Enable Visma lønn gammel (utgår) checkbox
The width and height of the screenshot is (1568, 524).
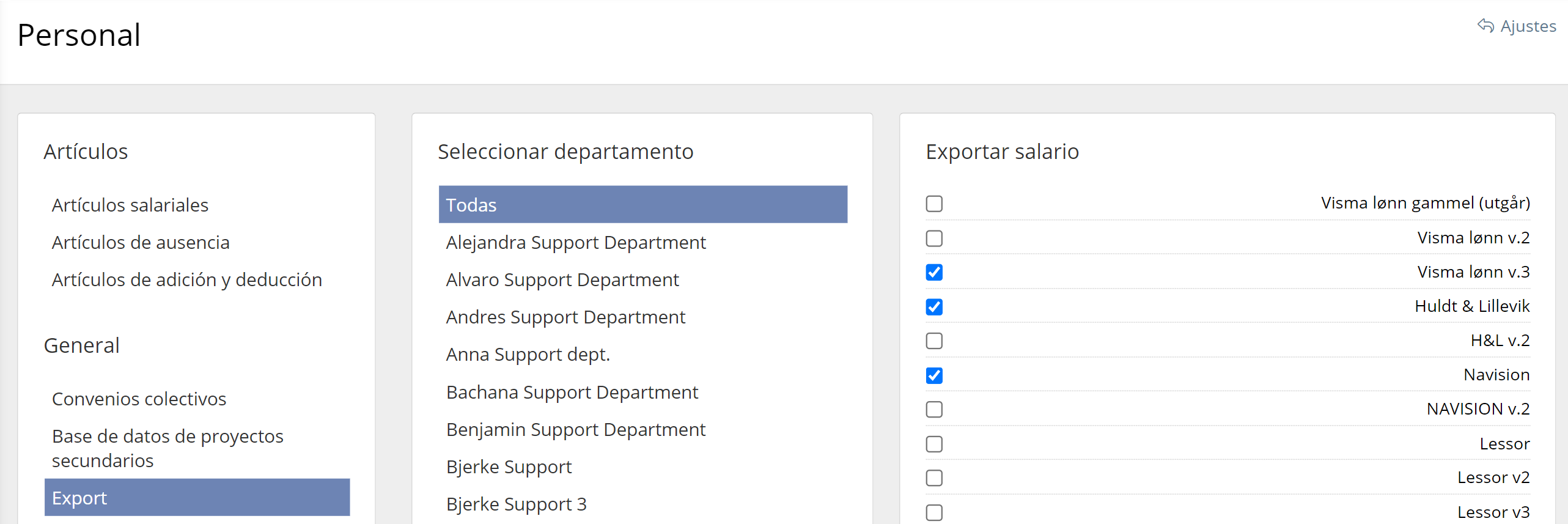pyautogui.click(x=934, y=204)
